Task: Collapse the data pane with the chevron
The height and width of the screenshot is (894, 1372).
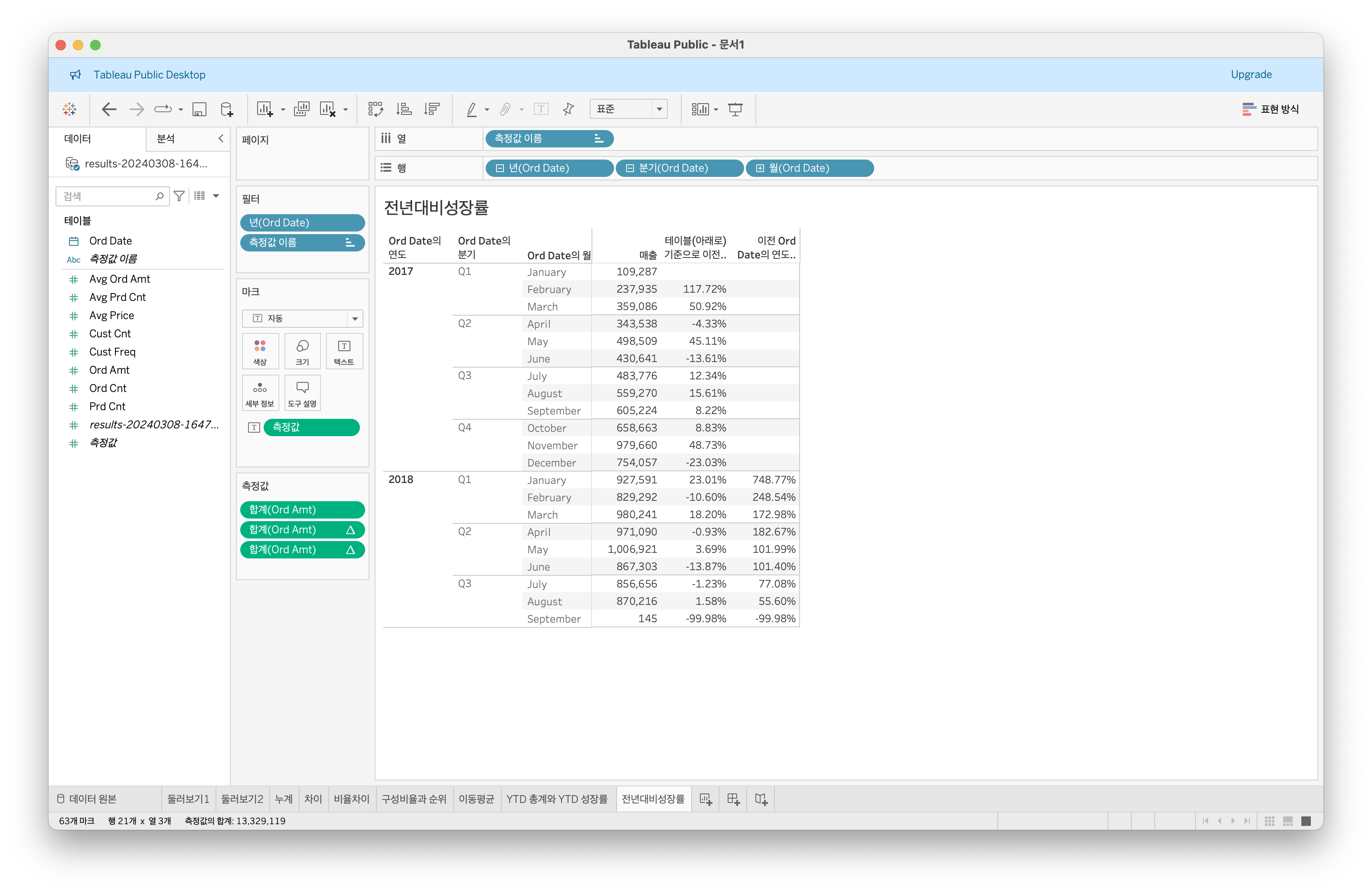Action: pos(221,138)
